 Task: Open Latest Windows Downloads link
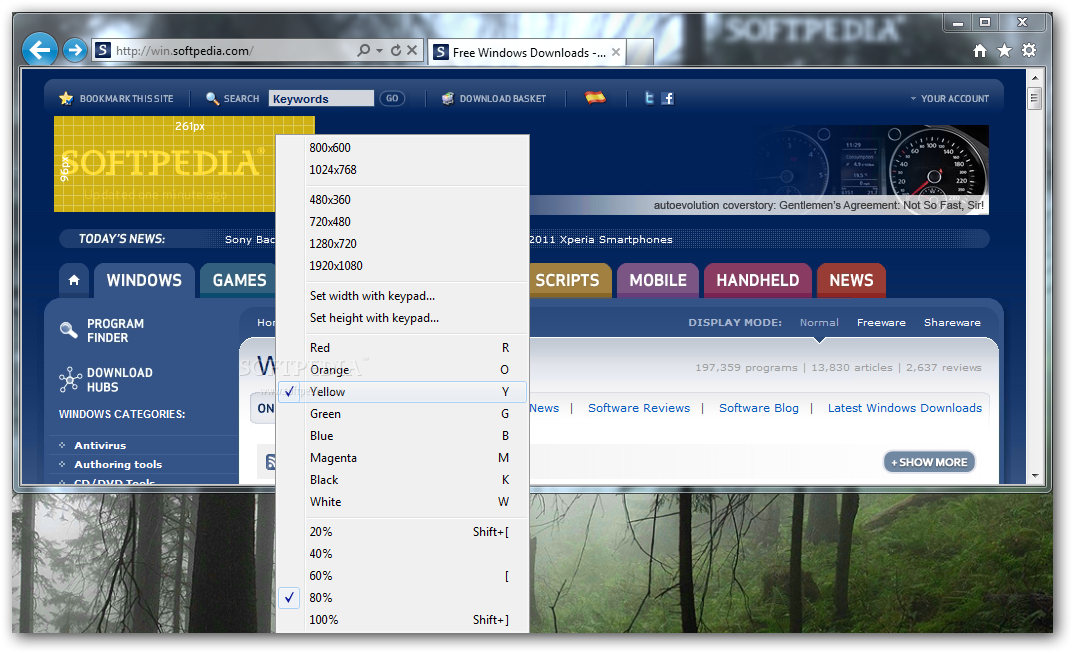tap(905, 408)
